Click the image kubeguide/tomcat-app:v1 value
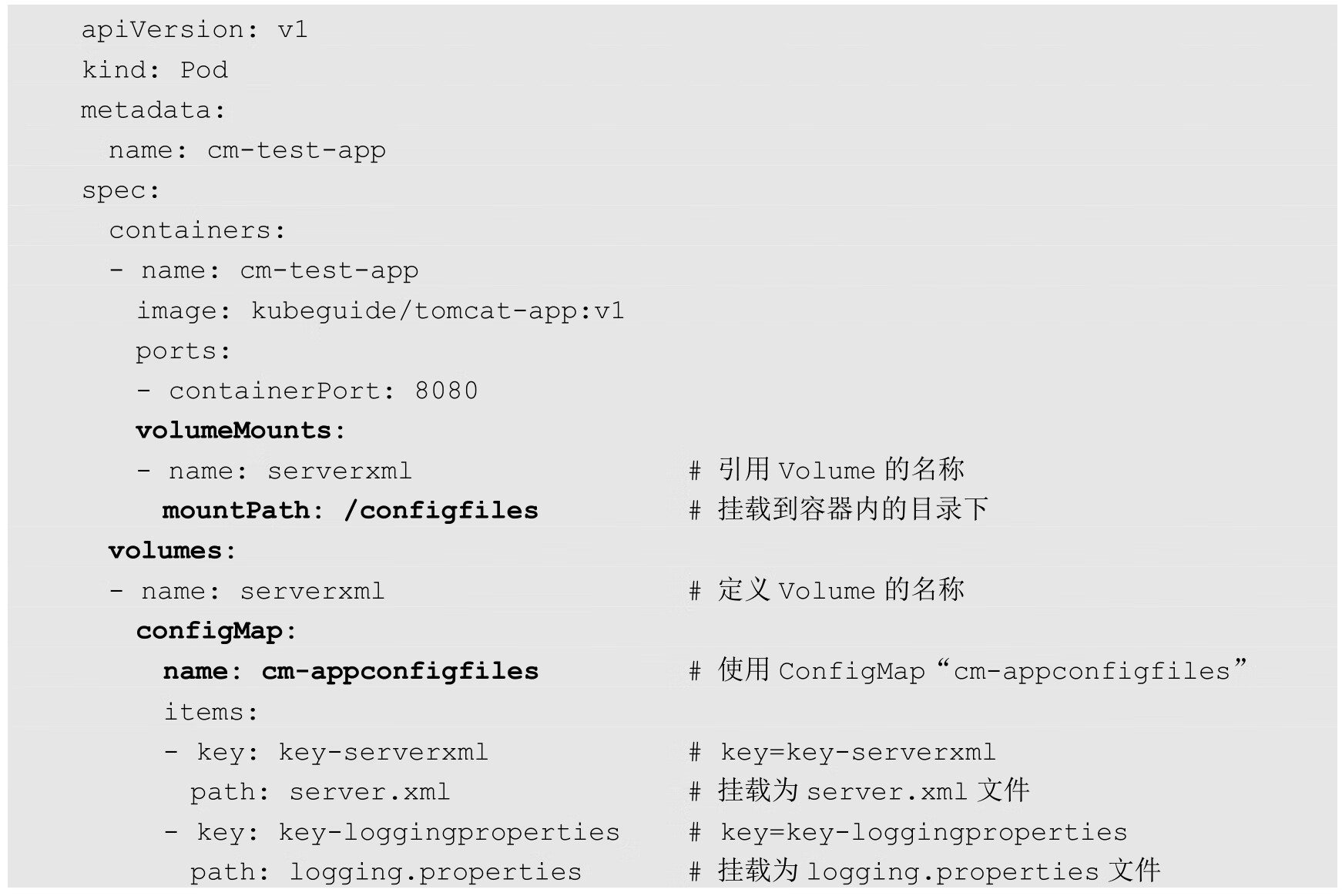The image size is (1342, 896). [437, 310]
